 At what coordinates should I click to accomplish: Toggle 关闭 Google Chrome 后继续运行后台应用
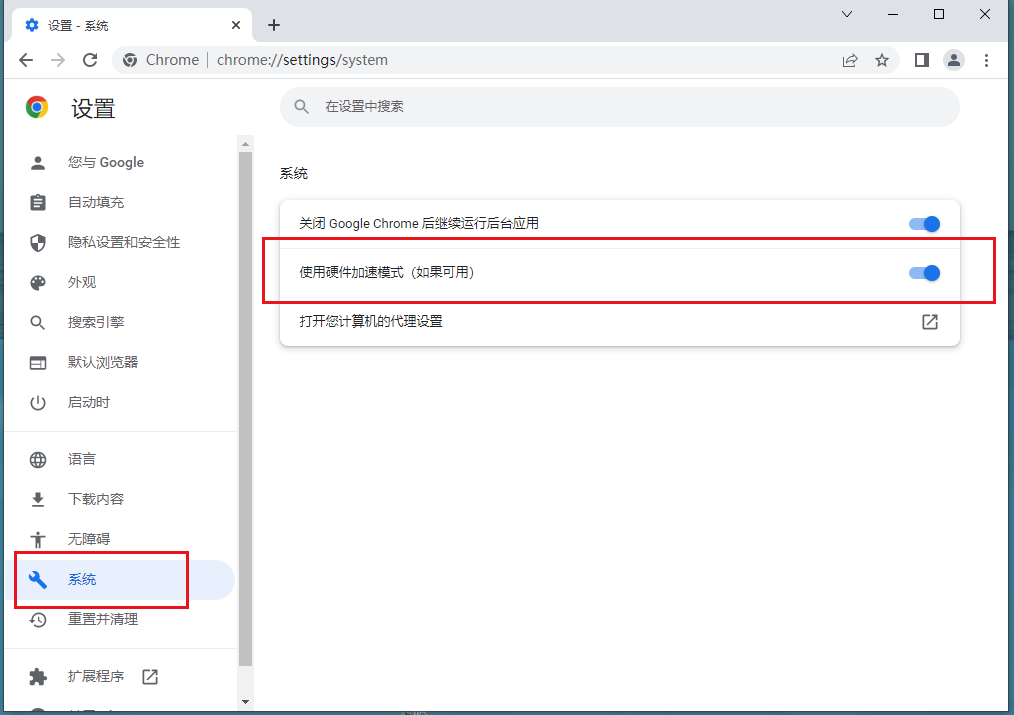(924, 224)
